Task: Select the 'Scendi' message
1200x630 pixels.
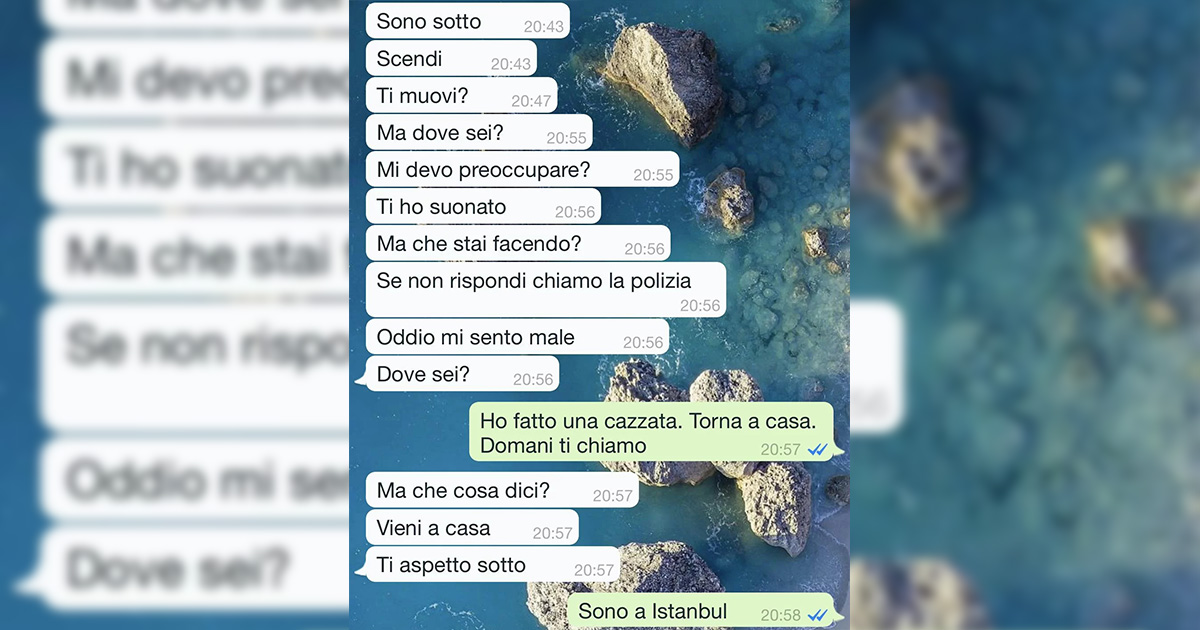Action: [451, 59]
